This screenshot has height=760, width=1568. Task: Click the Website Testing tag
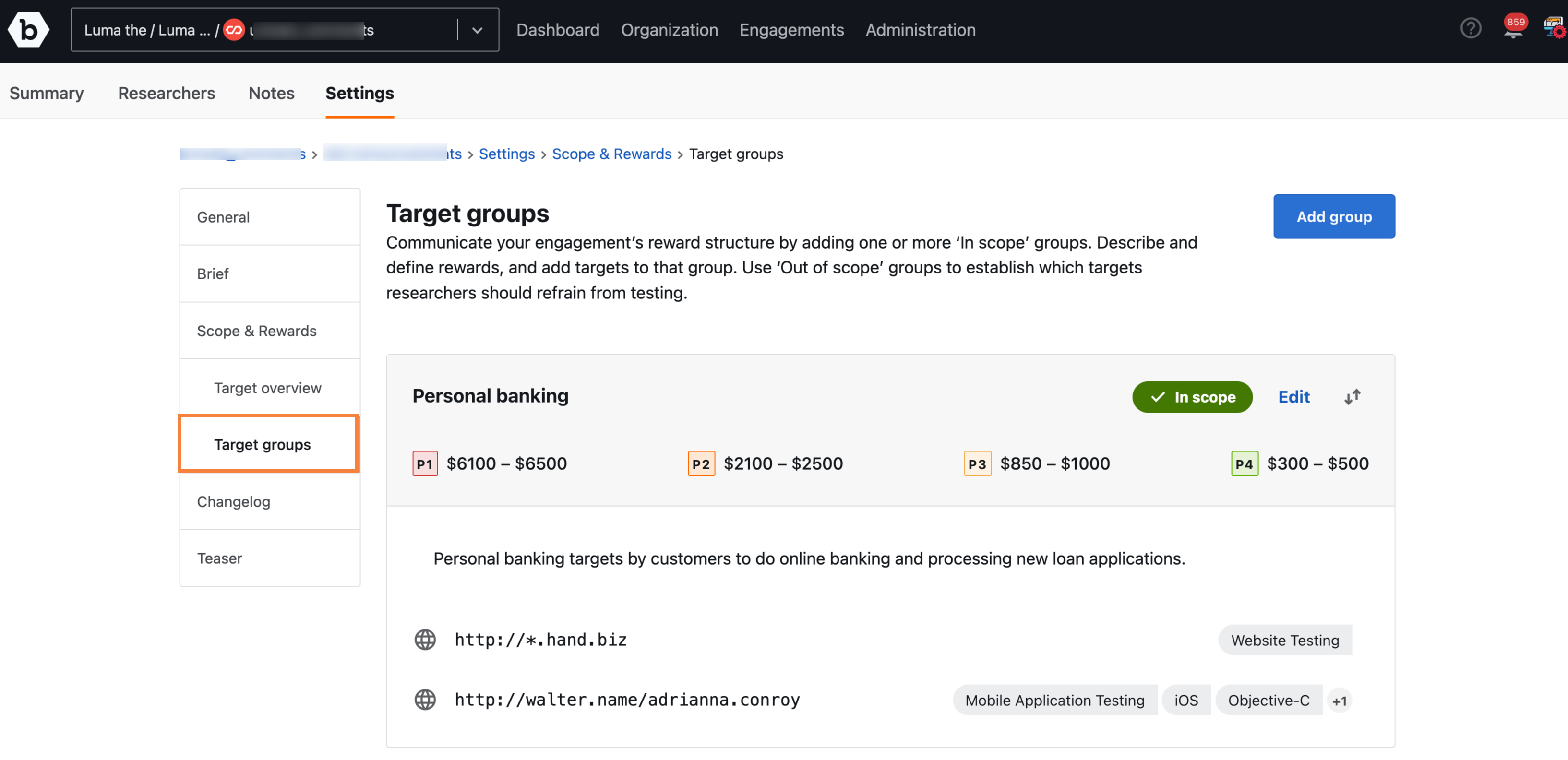tap(1284, 640)
